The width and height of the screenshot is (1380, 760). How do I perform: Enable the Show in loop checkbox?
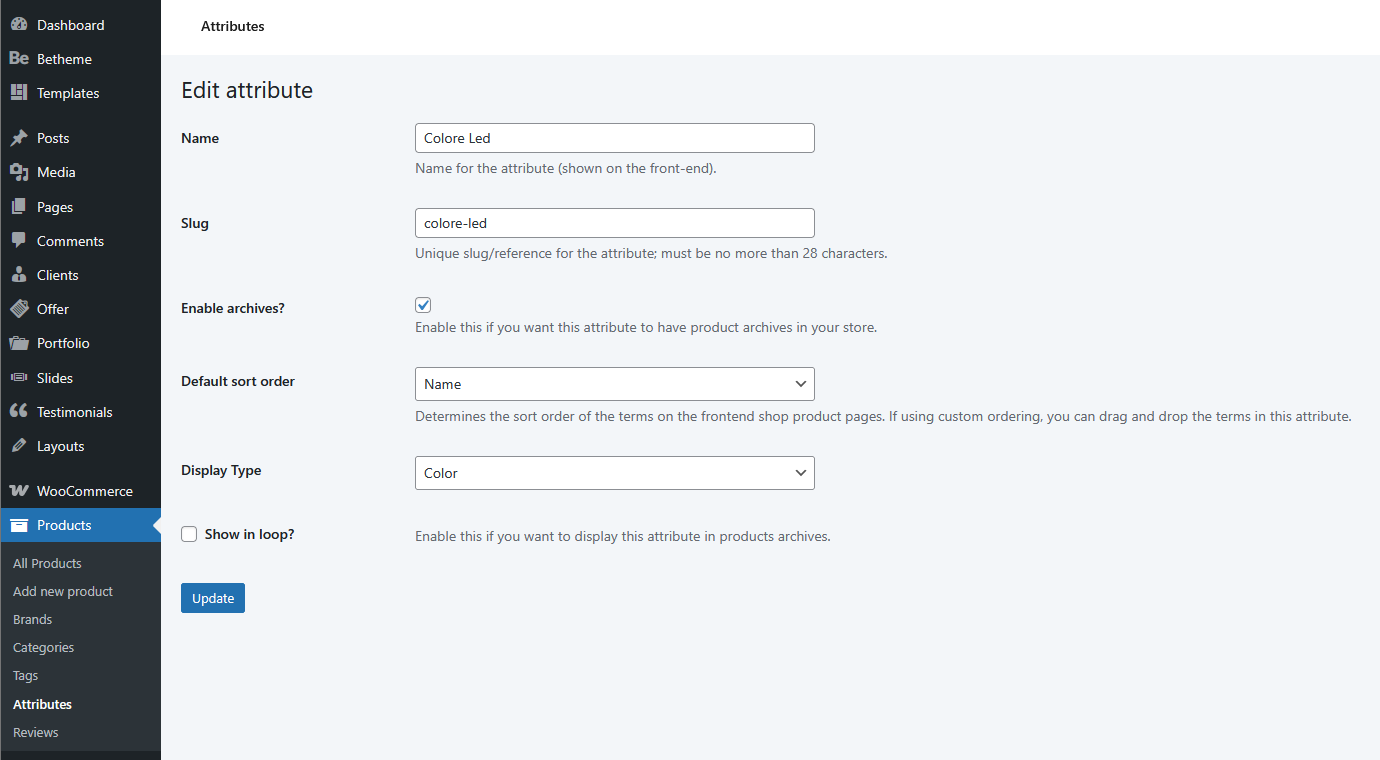click(x=189, y=534)
